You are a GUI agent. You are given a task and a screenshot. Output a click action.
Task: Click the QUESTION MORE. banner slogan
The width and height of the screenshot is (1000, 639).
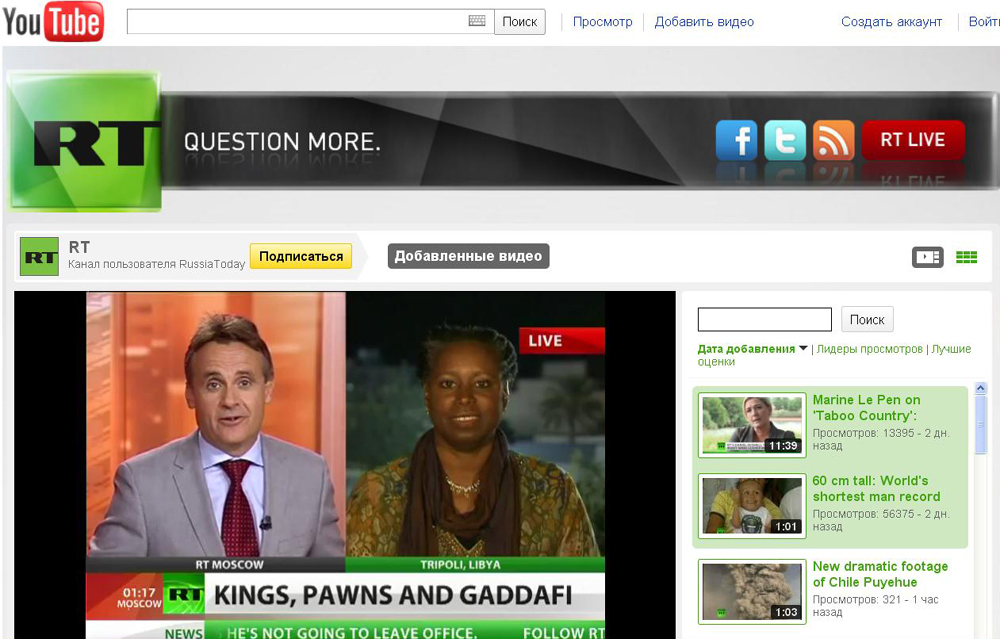coord(282,142)
